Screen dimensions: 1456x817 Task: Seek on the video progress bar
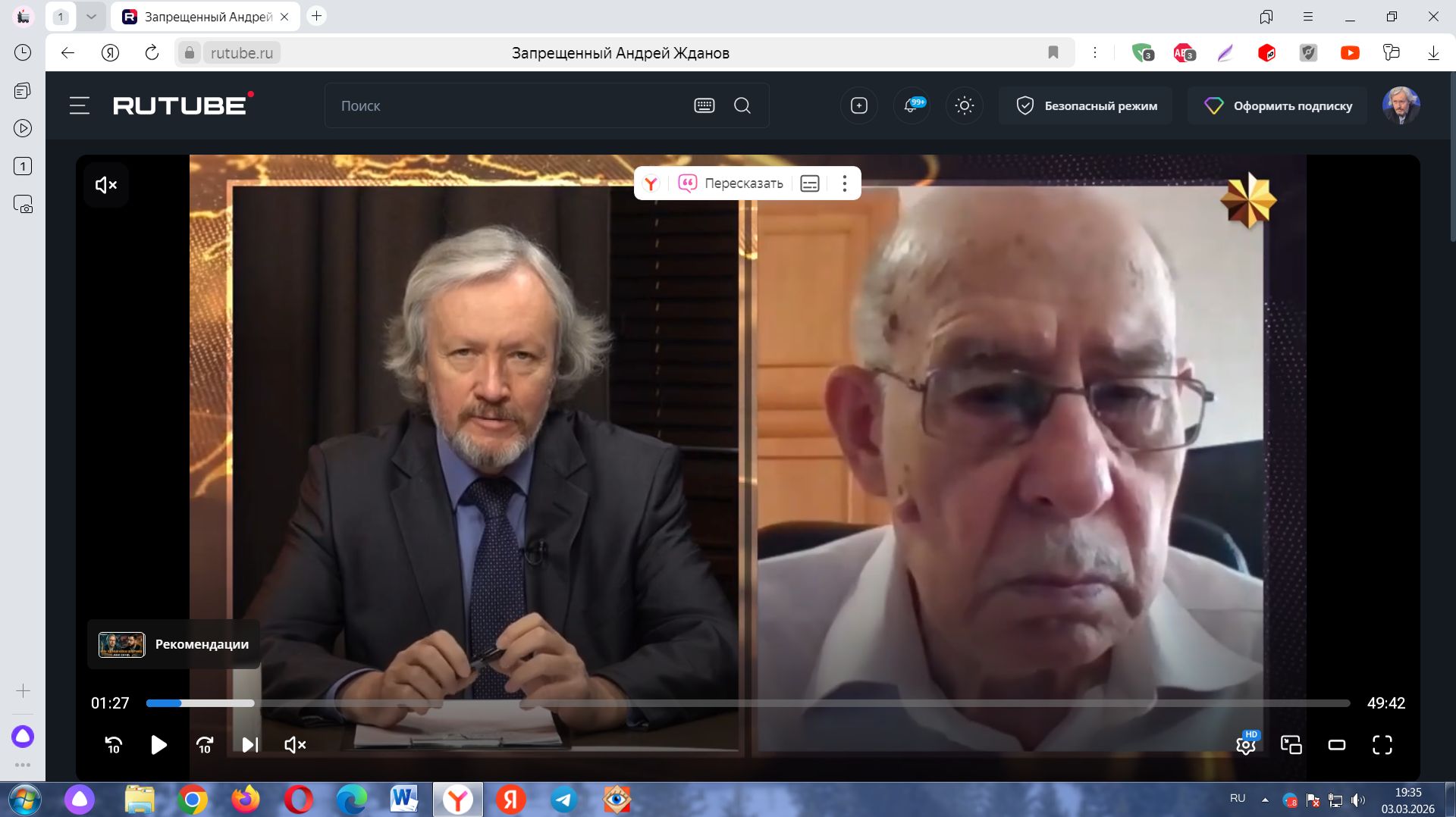[x=748, y=703]
